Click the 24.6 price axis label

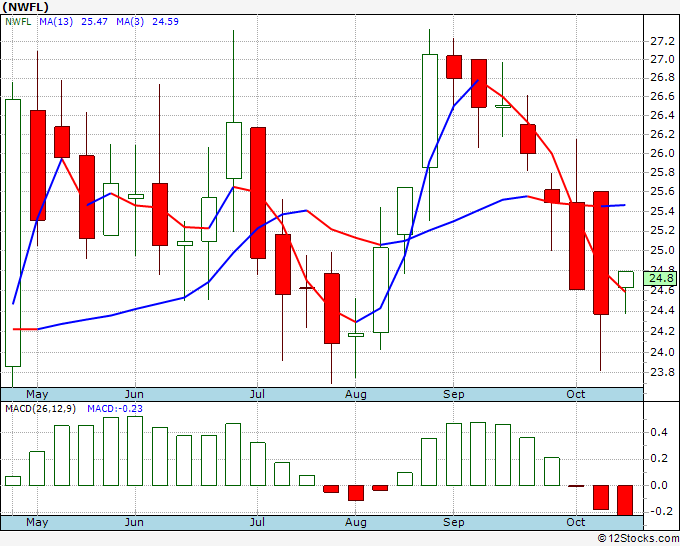[662, 290]
